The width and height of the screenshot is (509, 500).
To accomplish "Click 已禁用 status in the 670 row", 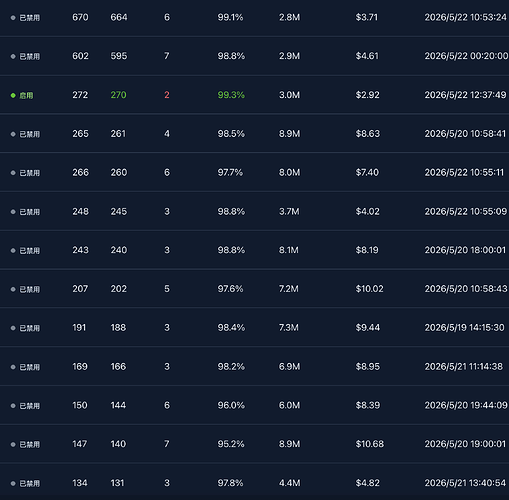I will click(25, 18).
